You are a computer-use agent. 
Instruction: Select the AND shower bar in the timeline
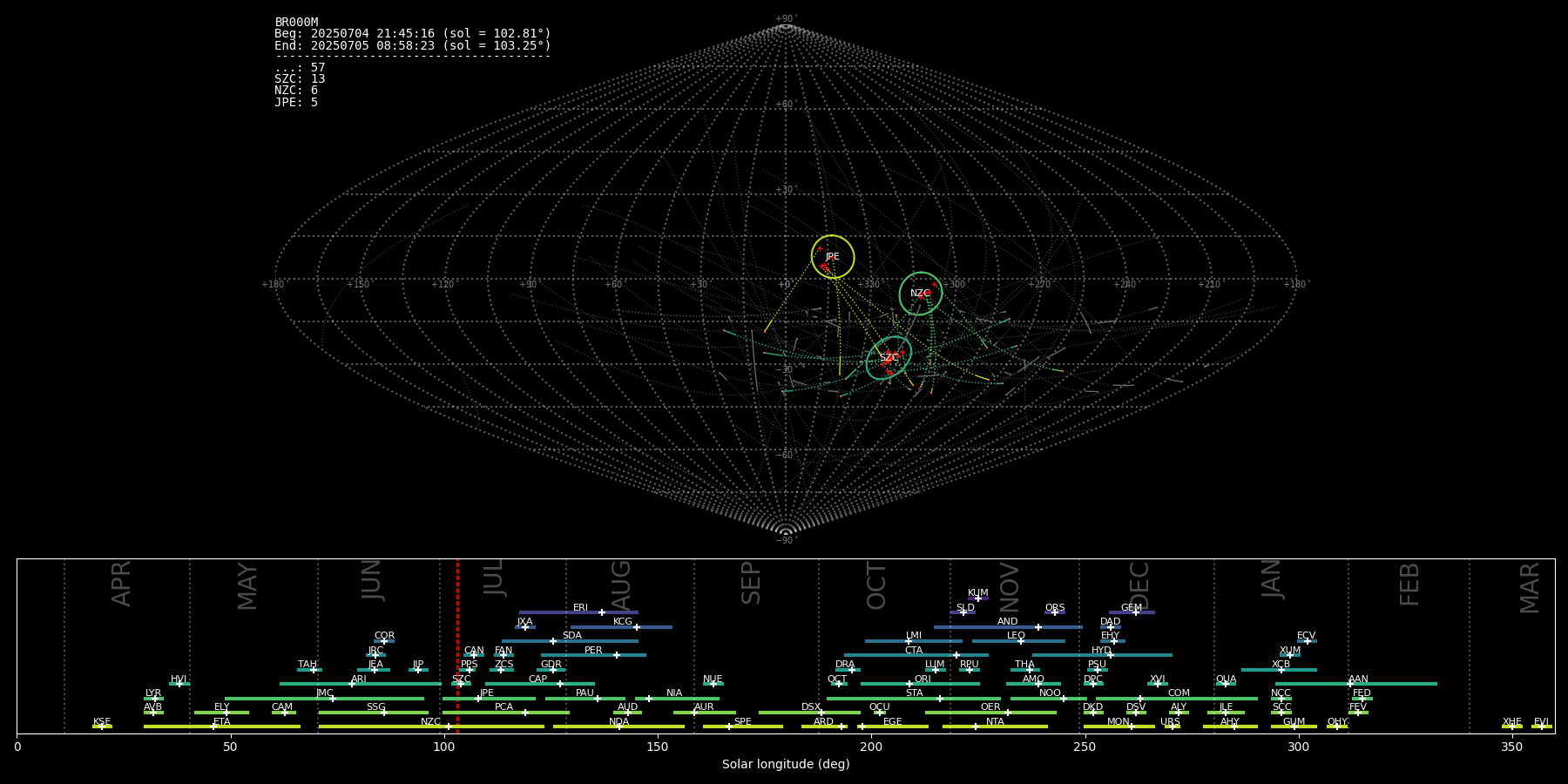(x=1008, y=626)
